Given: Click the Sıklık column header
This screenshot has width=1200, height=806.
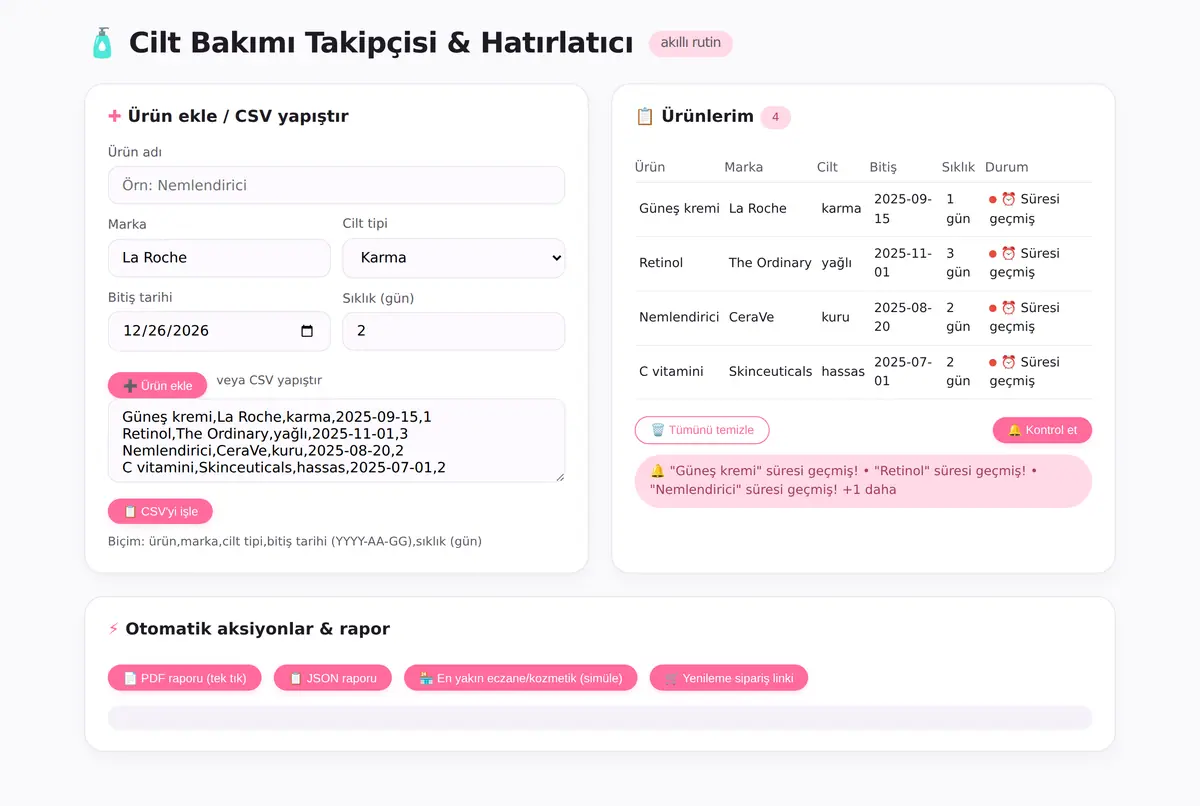Looking at the screenshot, I should click(x=958, y=167).
